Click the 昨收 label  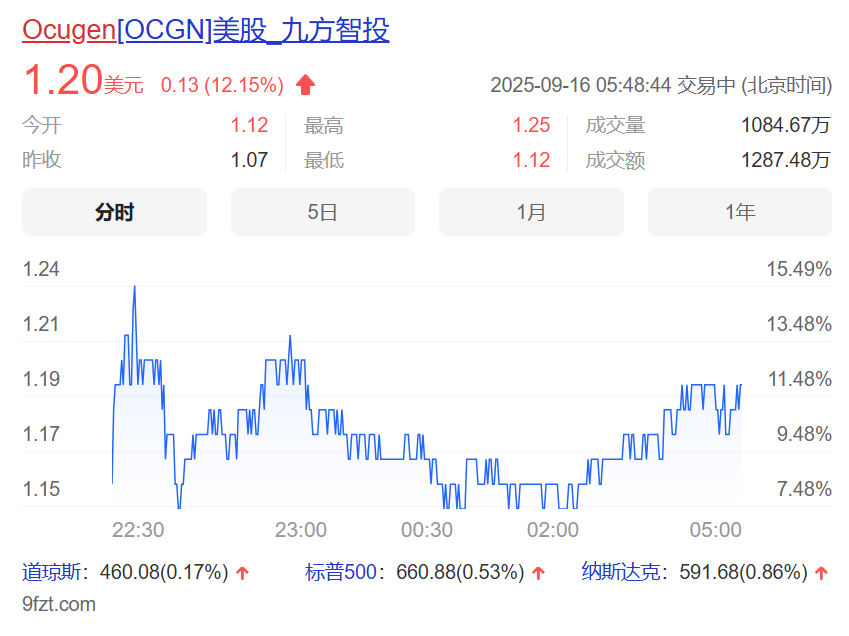click(x=42, y=160)
